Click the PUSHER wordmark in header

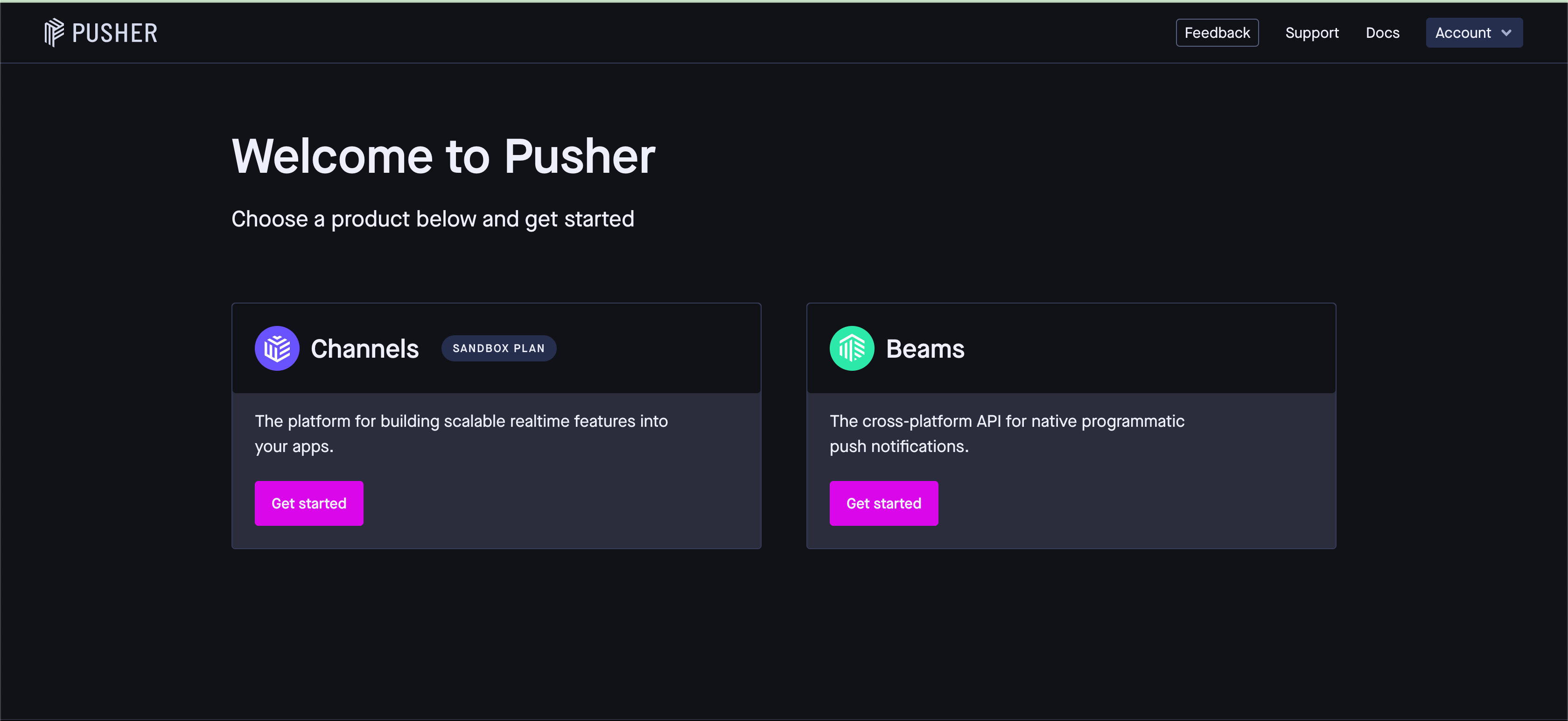point(114,33)
